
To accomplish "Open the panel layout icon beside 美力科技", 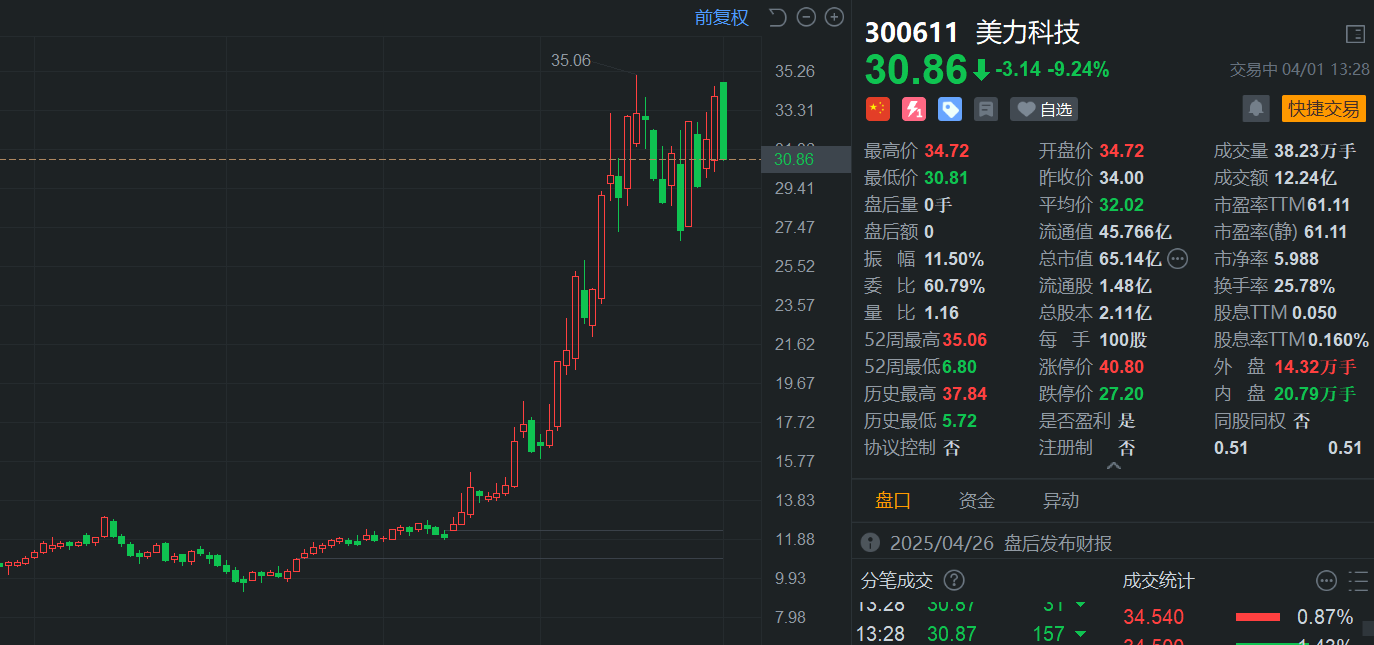I will pyautogui.click(x=1355, y=34).
